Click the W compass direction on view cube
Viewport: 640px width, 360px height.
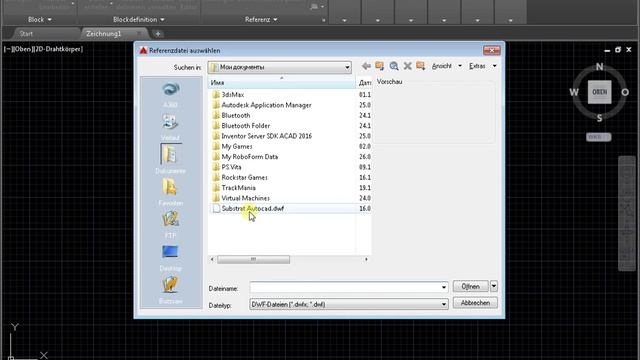click(574, 92)
